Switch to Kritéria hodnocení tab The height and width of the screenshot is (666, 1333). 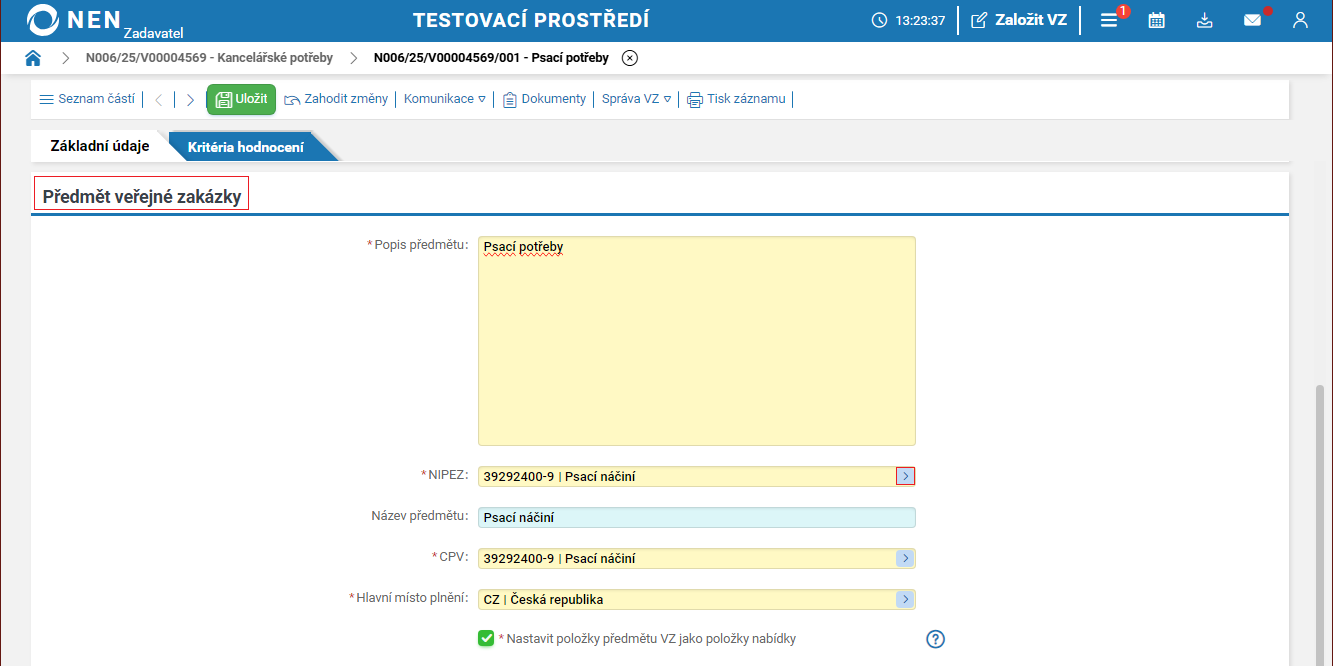point(246,147)
